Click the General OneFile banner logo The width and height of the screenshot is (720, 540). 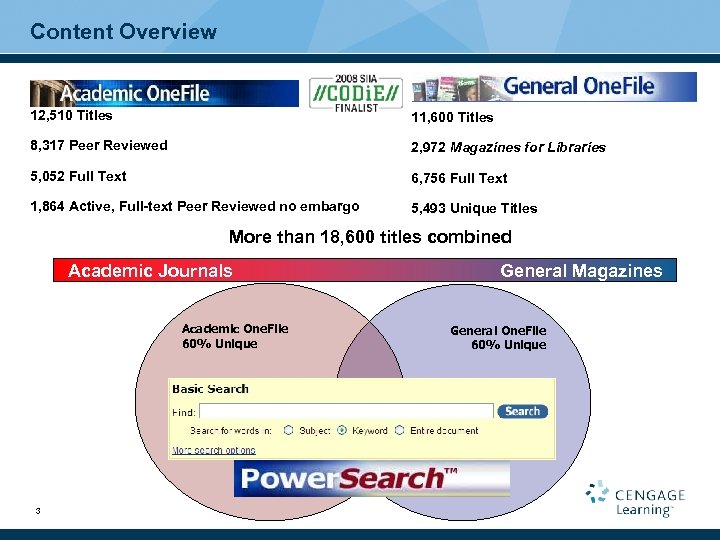(554, 87)
